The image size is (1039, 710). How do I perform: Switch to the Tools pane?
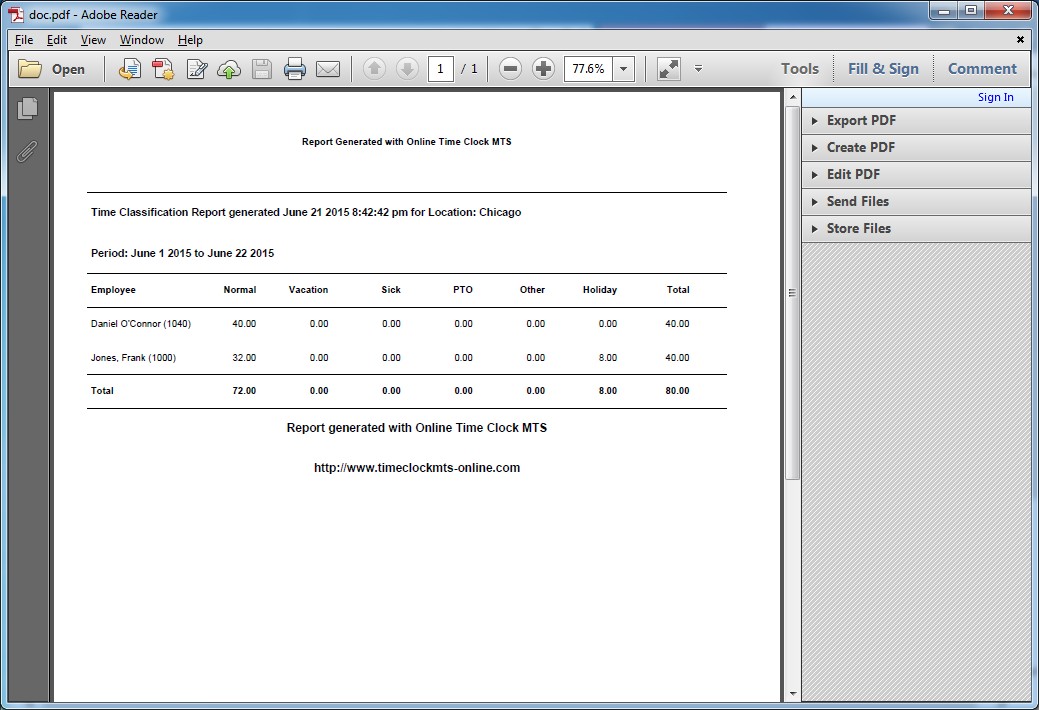pyautogui.click(x=800, y=68)
